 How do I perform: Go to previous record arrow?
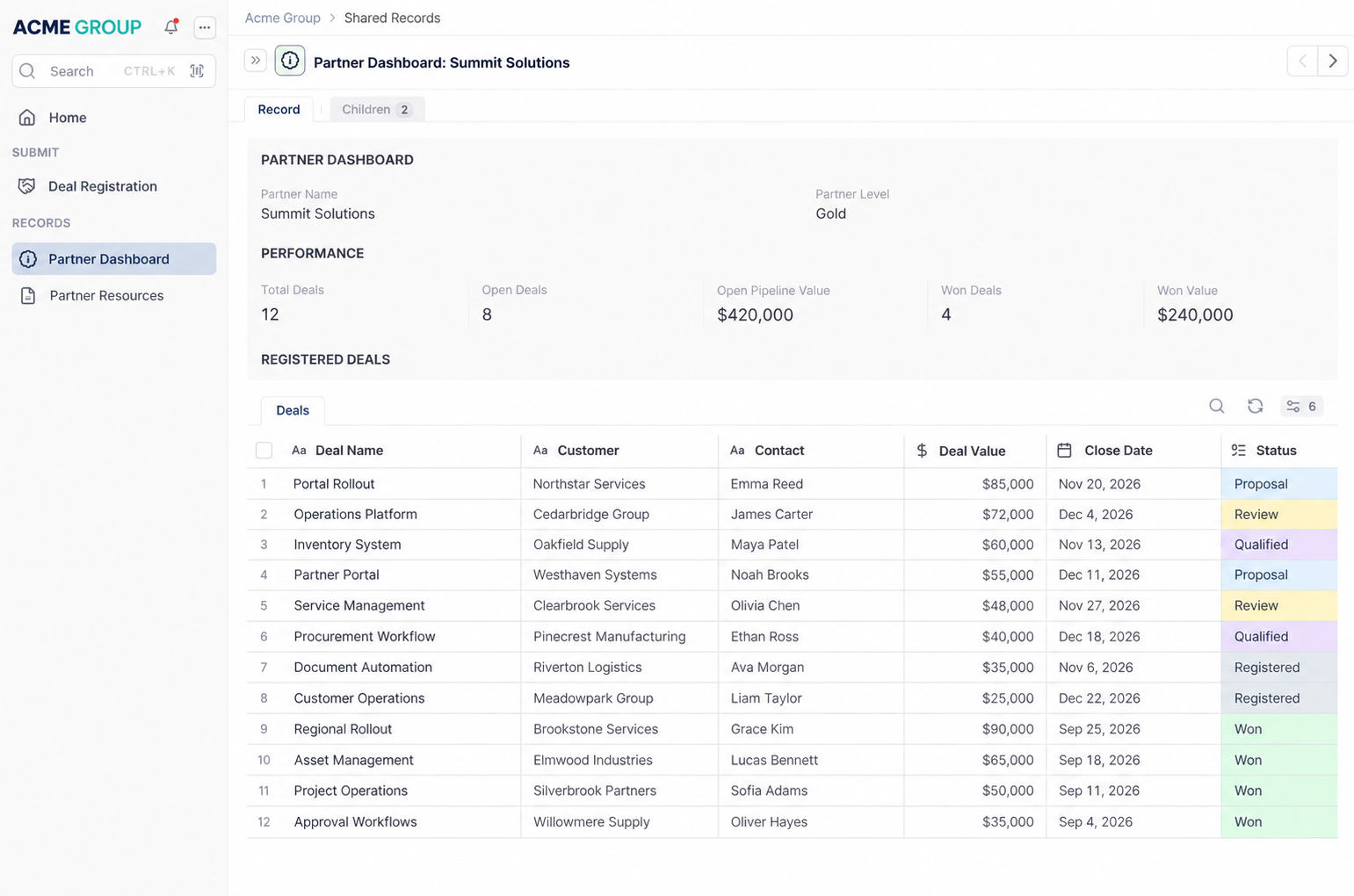pyautogui.click(x=1302, y=61)
